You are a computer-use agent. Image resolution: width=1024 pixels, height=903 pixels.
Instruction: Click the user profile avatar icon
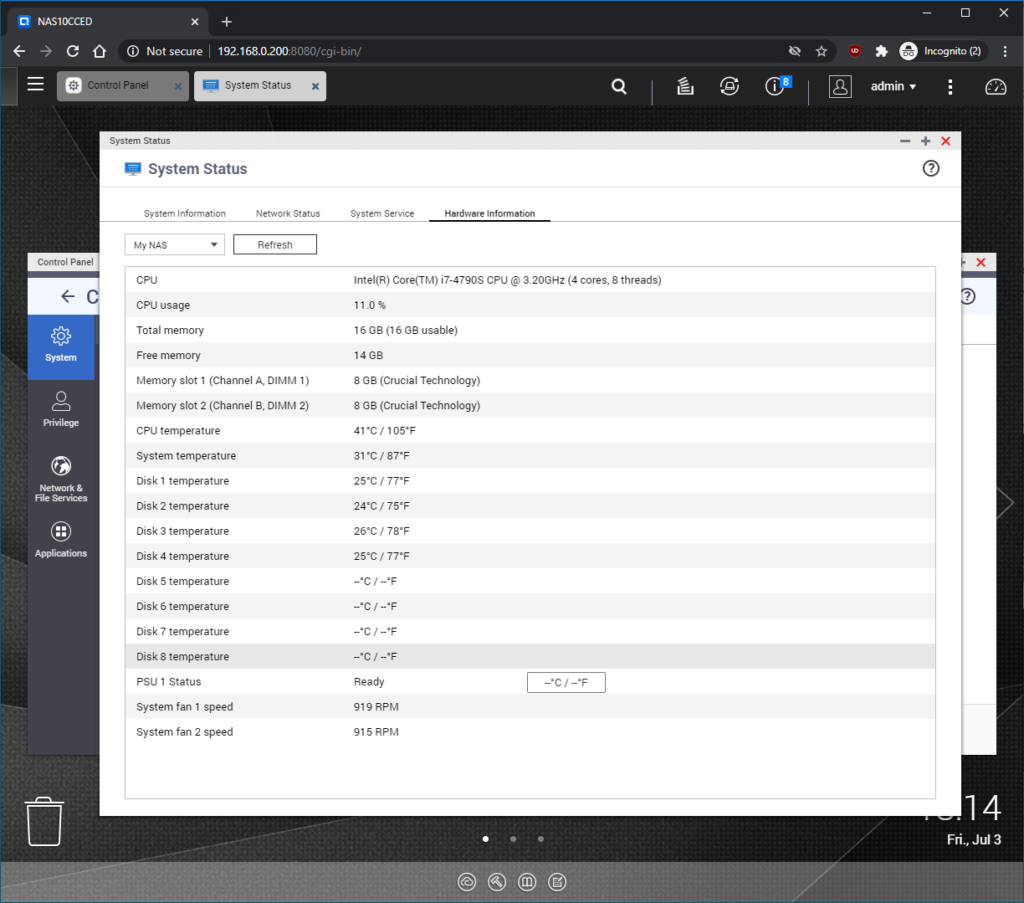pyautogui.click(x=840, y=86)
